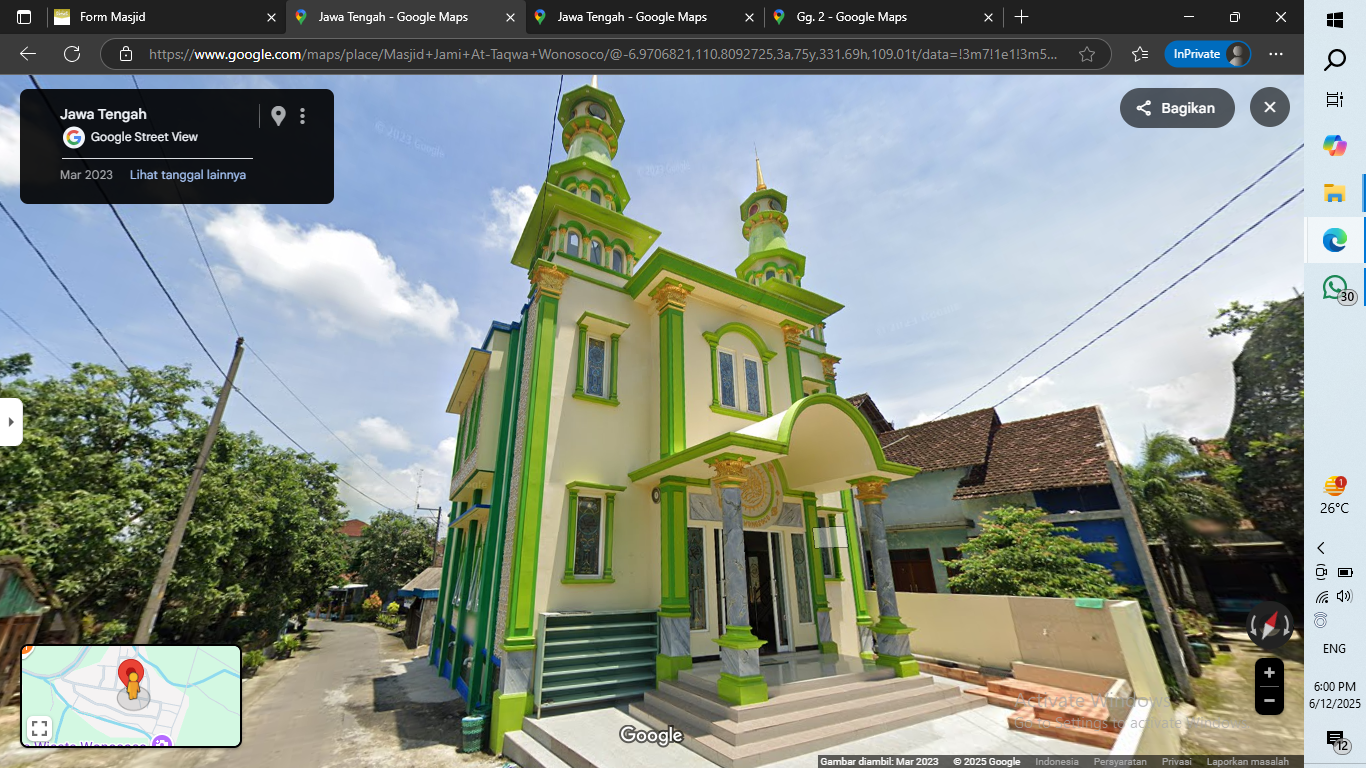The width and height of the screenshot is (1366, 768).
Task: Click the minimap thumbnail with pegman
Action: click(131, 696)
